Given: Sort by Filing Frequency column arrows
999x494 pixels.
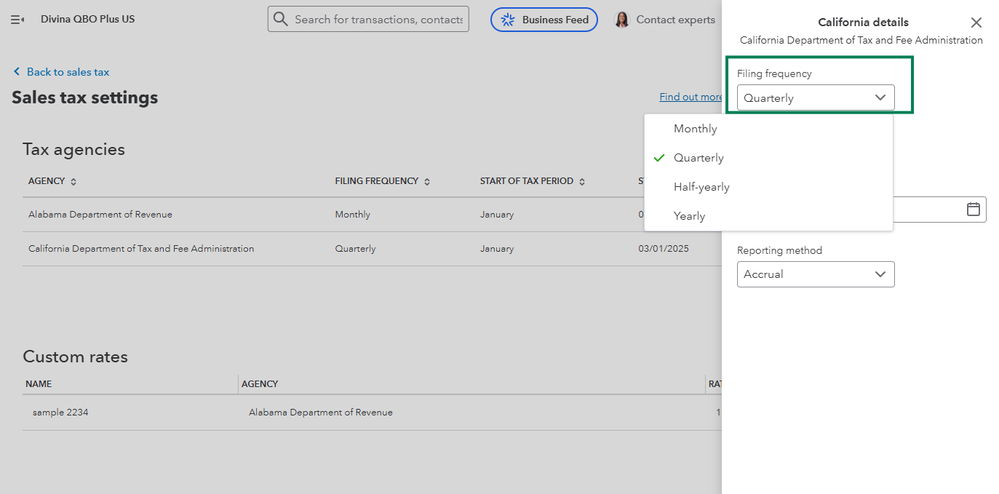Looking at the screenshot, I should [x=427, y=181].
